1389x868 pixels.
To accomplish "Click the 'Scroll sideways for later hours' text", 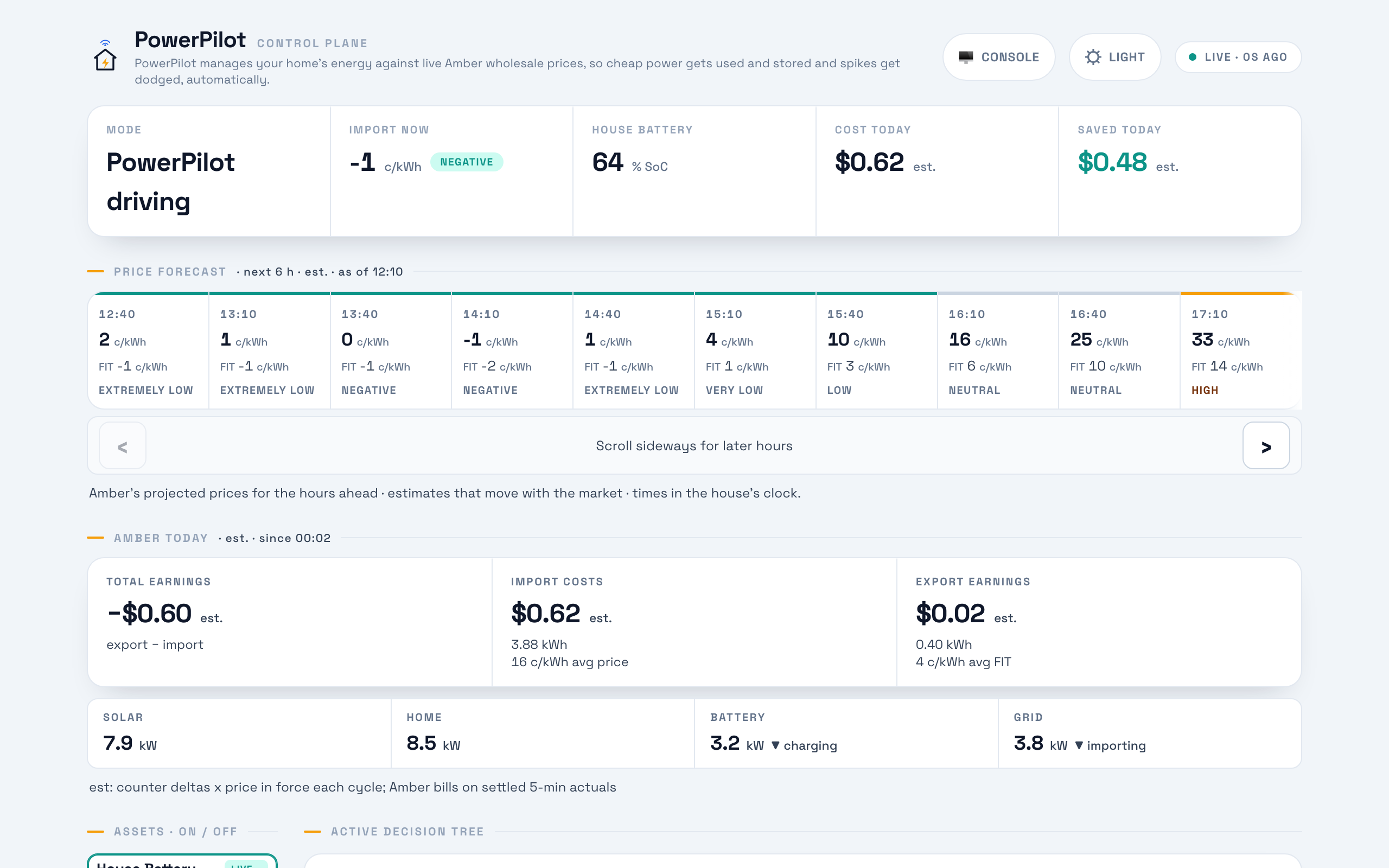I will (694, 446).
